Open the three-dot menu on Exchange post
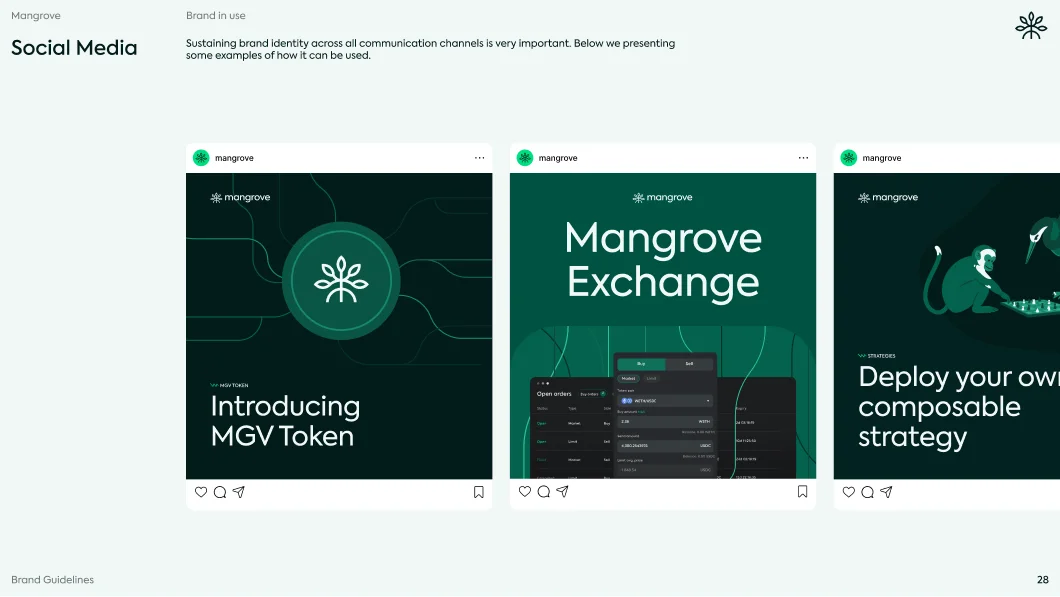This screenshot has height=597, width=1060. click(x=803, y=157)
